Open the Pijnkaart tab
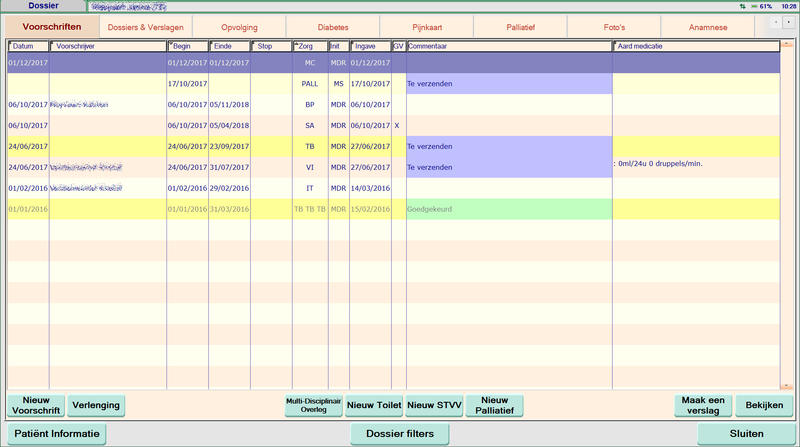800x447 pixels. 427,27
